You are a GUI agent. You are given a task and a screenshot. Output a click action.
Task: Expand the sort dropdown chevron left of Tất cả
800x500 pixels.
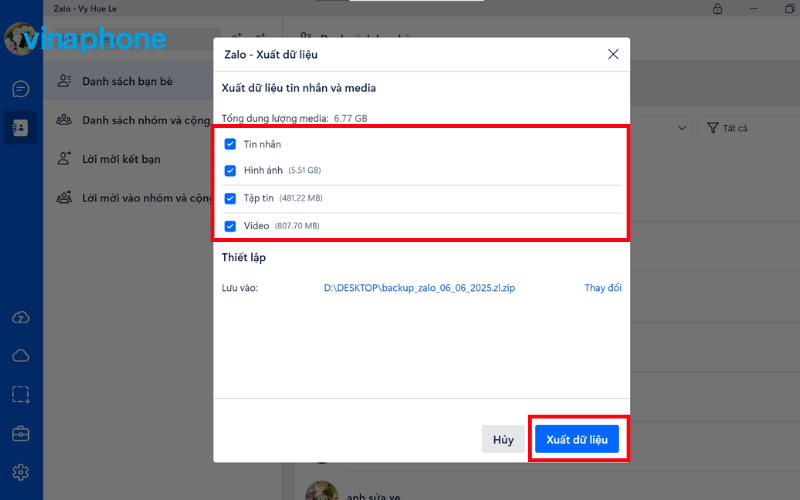click(x=682, y=128)
